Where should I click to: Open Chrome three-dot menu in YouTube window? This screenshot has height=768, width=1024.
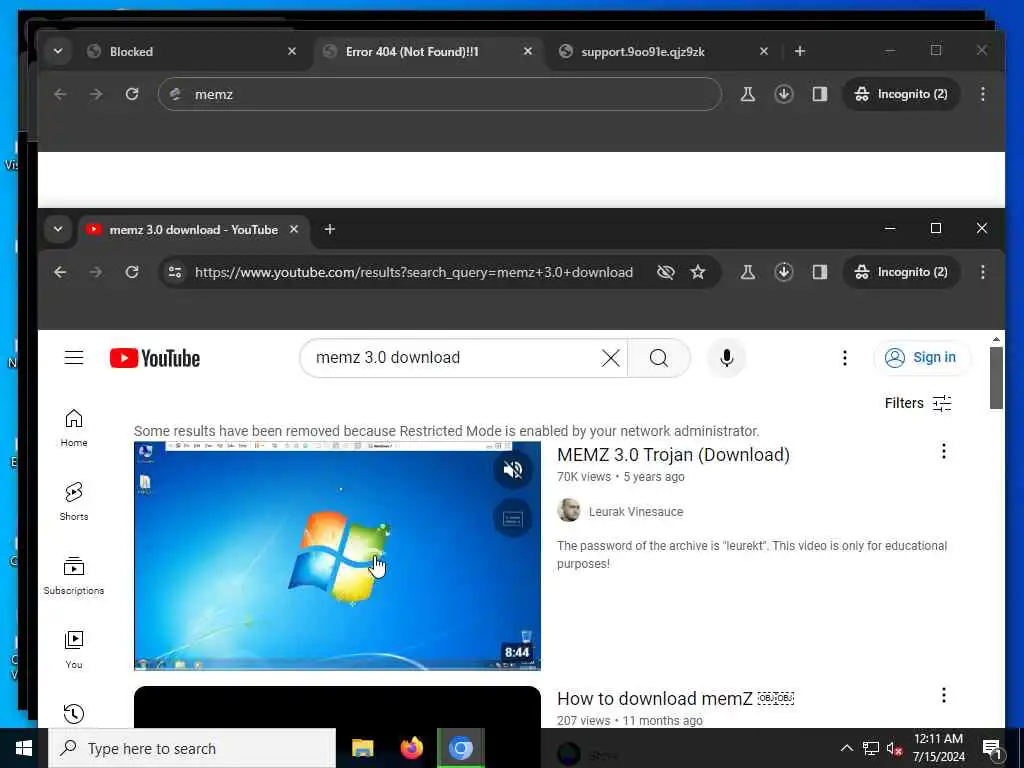[x=982, y=272]
